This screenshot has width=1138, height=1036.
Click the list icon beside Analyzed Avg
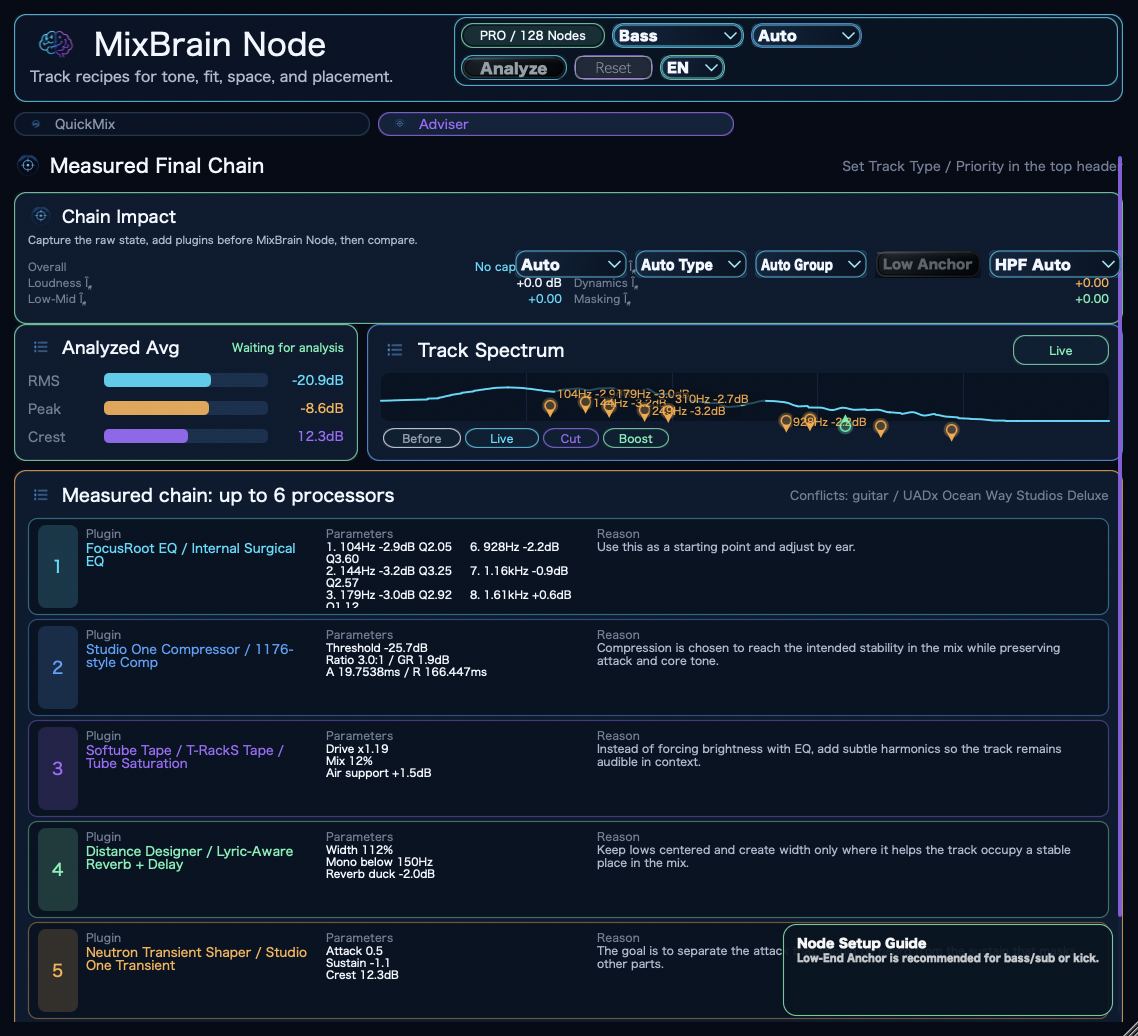[41, 348]
